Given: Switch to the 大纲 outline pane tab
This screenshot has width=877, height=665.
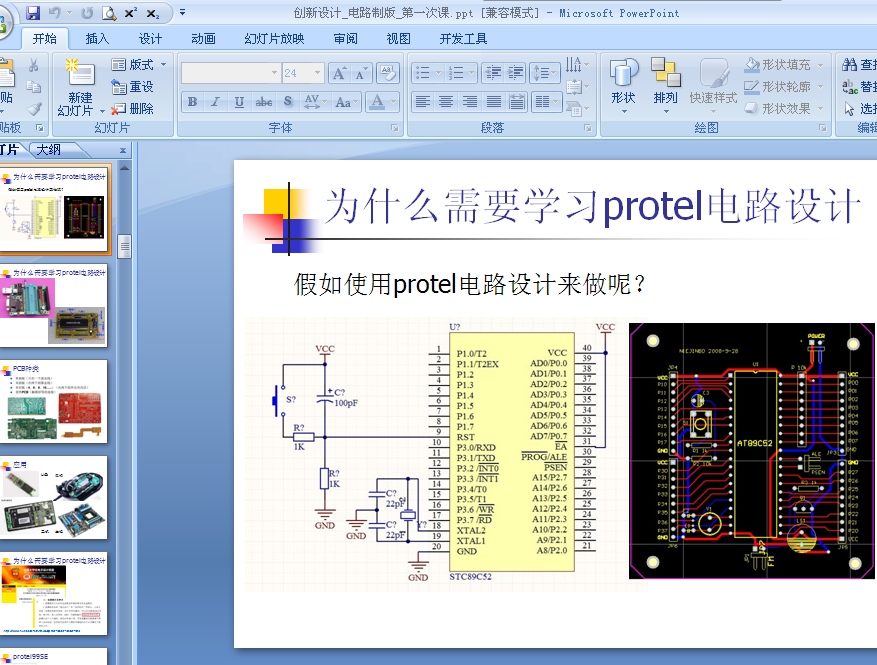Looking at the screenshot, I should (49, 150).
